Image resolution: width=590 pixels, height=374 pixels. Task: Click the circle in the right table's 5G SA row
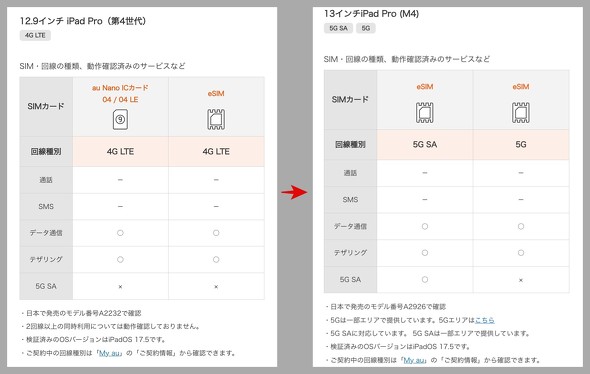click(x=425, y=280)
